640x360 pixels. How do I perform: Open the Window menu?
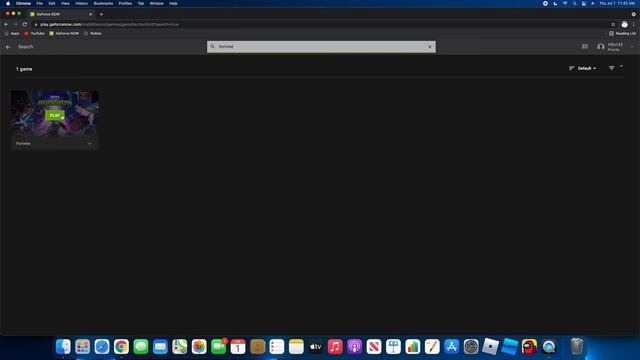coord(156,3)
